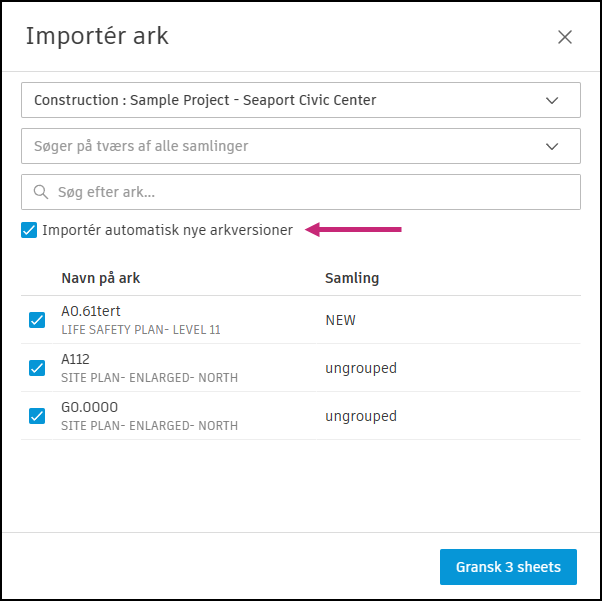Click the 'Samling' column header
This screenshot has width=602, height=601.
(x=352, y=278)
